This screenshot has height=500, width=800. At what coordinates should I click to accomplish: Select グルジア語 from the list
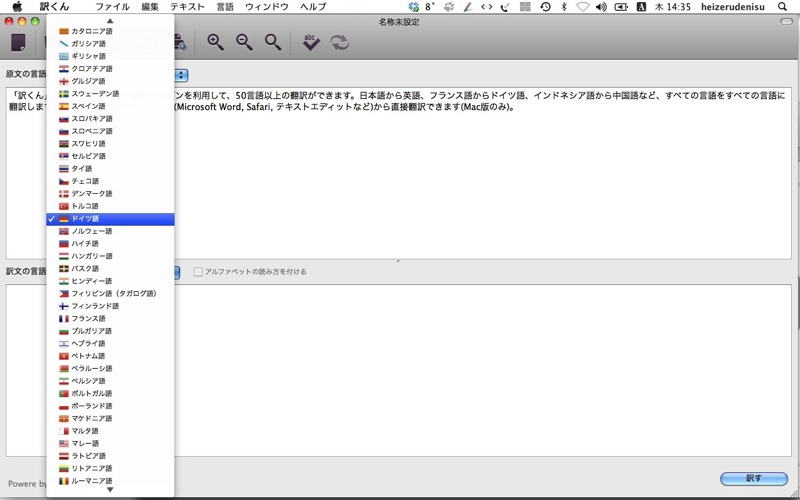[110, 81]
